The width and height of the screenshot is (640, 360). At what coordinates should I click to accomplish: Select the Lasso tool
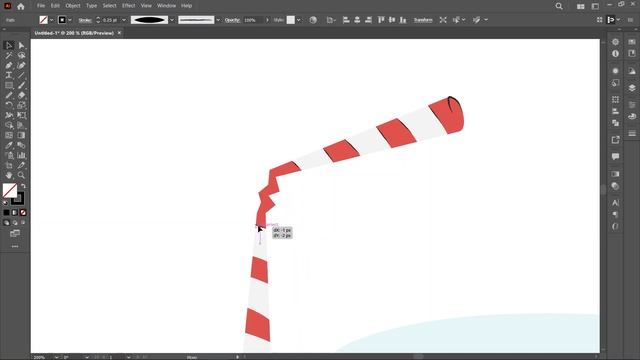tap(21, 56)
